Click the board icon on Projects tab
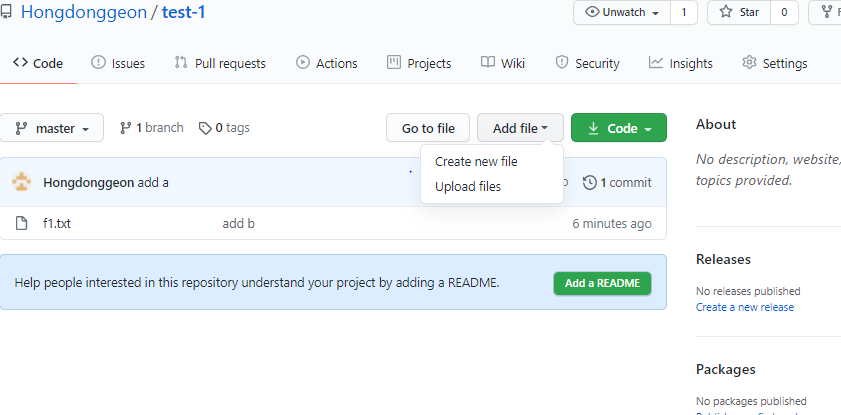The image size is (841, 415). [394, 62]
